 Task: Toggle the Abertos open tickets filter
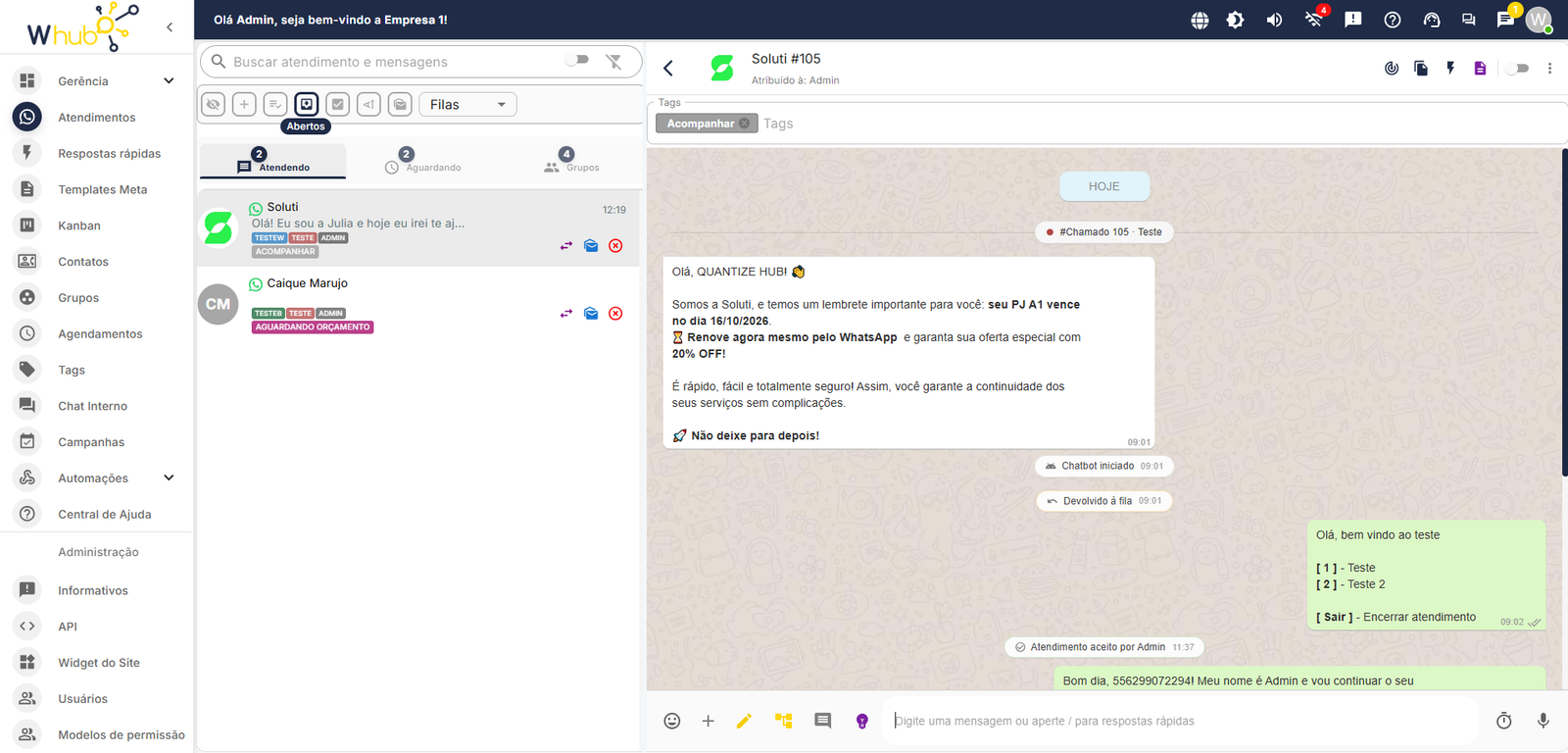click(307, 104)
